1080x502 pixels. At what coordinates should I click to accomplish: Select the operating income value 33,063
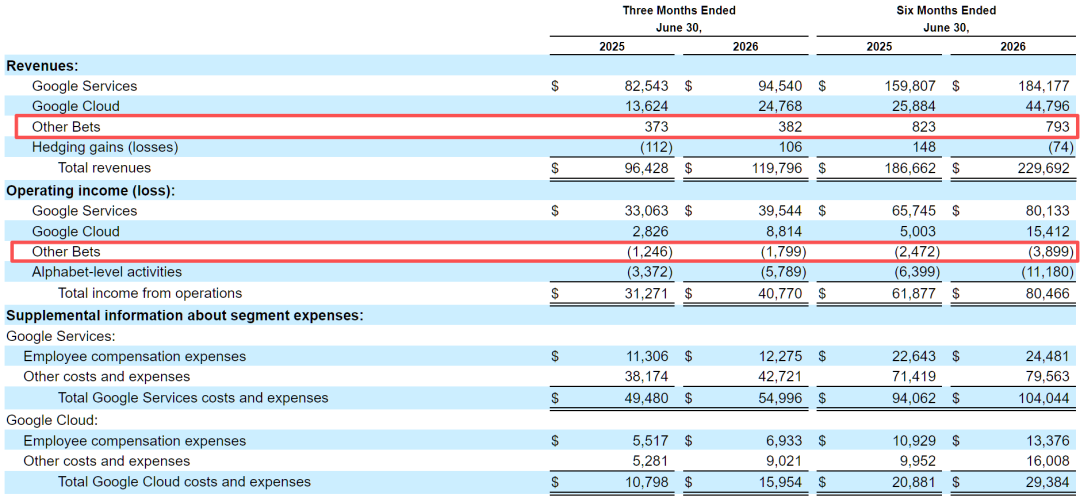point(645,211)
